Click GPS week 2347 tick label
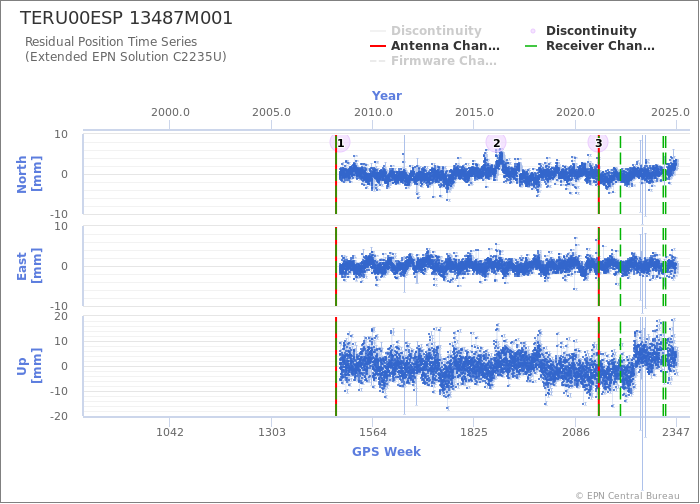This screenshot has height=504, width=700. pyautogui.click(x=676, y=432)
